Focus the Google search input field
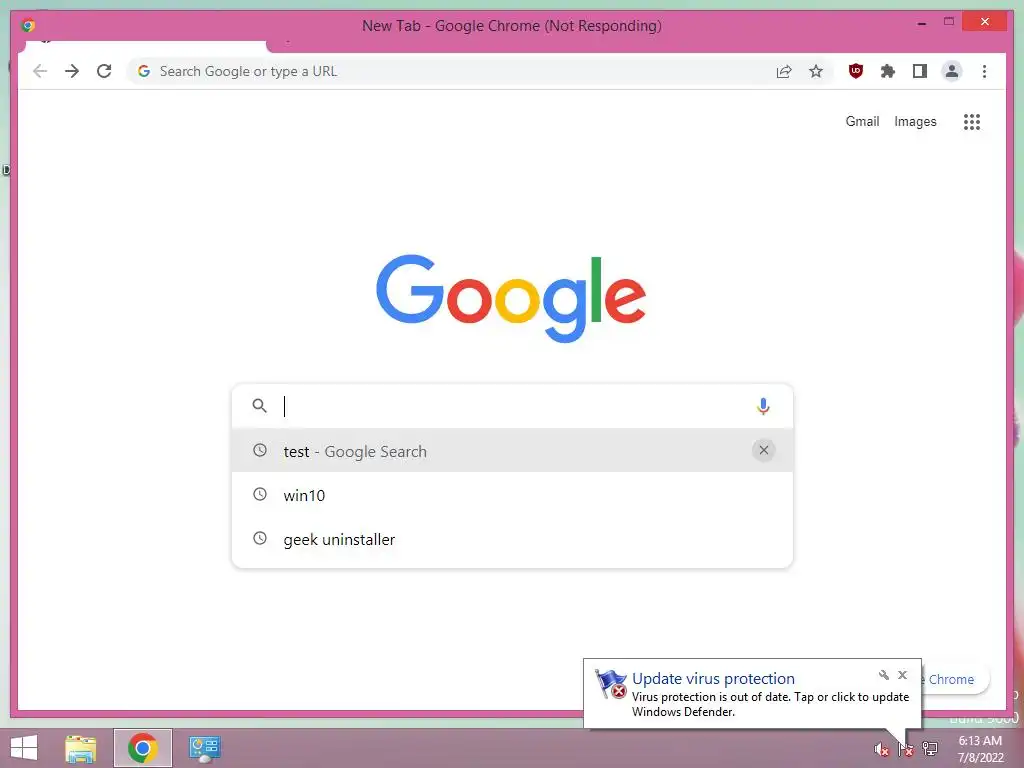The width and height of the screenshot is (1024, 768). pos(513,406)
